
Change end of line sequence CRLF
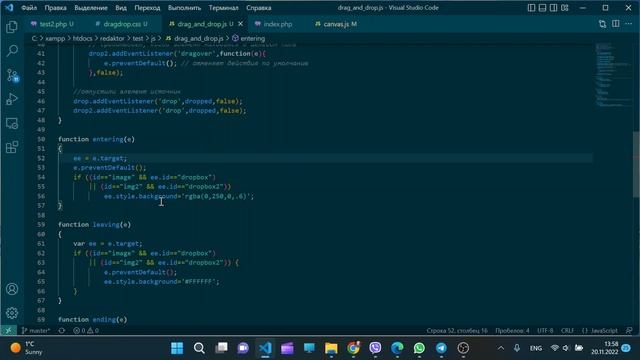point(567,331)
